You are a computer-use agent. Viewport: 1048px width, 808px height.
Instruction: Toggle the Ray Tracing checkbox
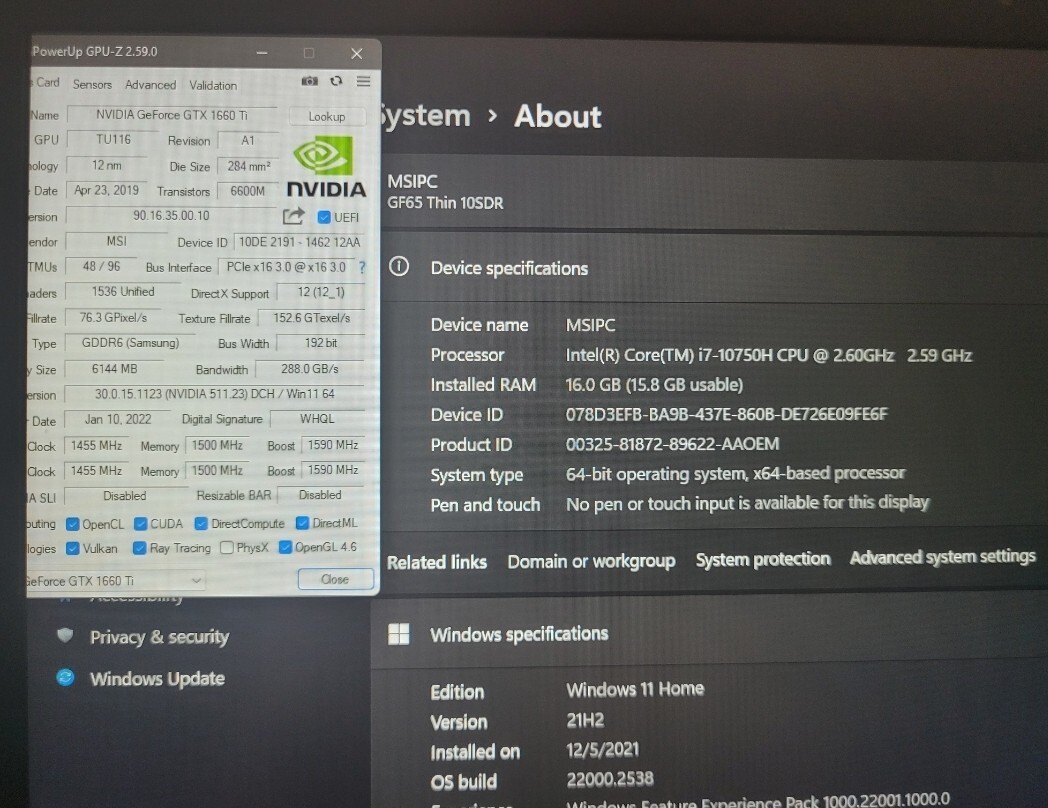[x=140, y=548]
